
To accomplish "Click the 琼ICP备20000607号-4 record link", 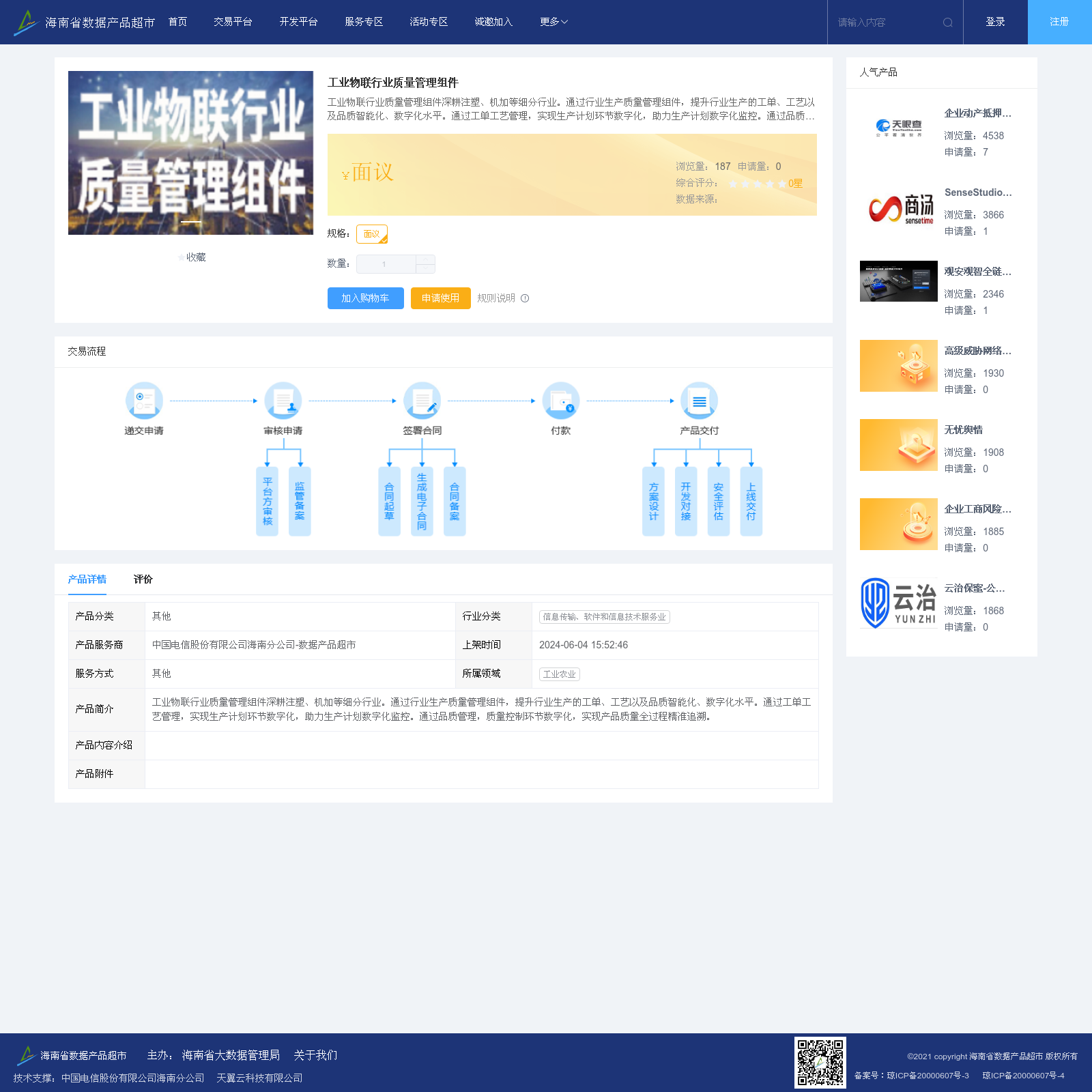I will pos(1023,1076).
